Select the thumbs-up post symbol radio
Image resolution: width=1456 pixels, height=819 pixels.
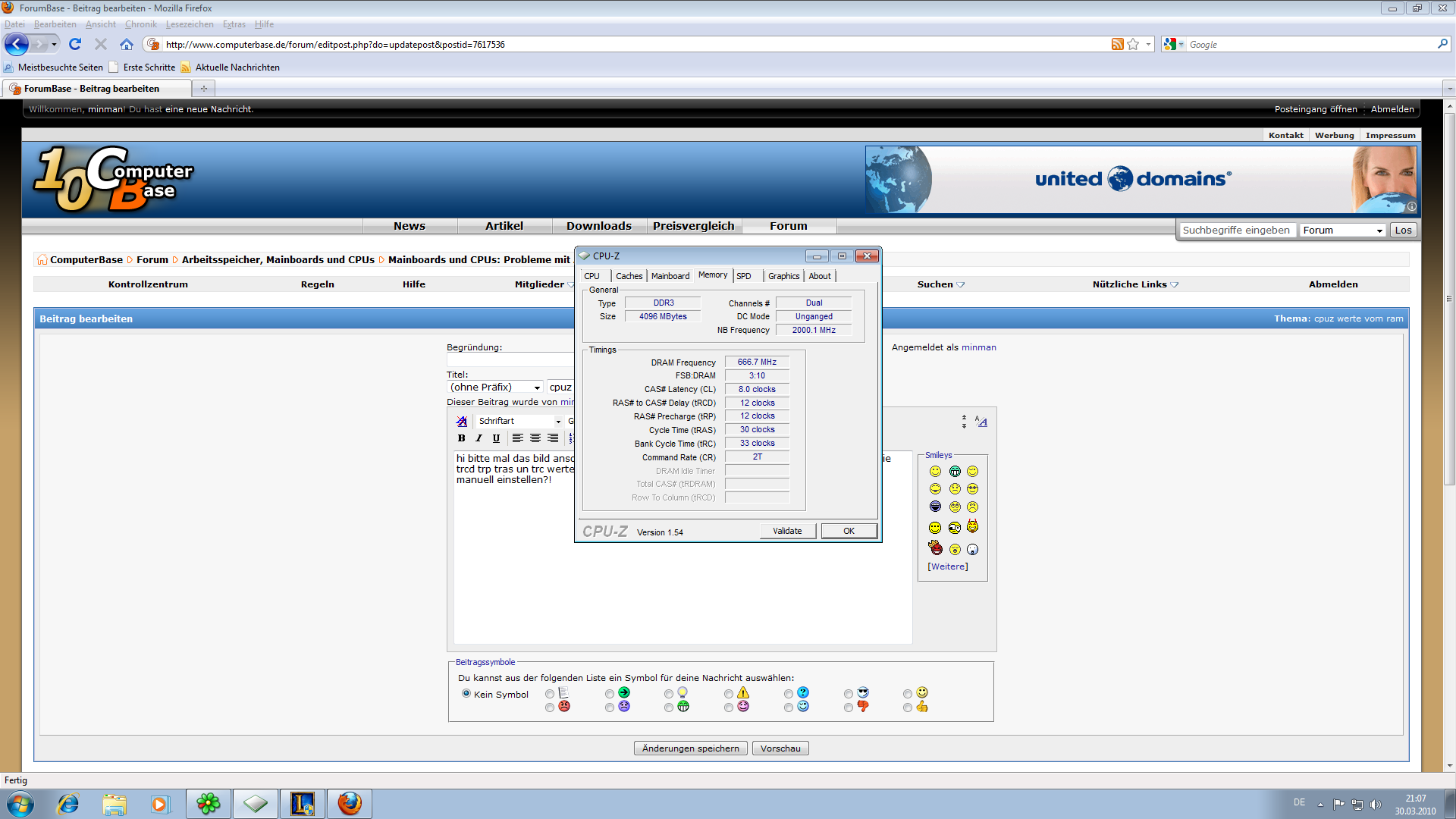pos(908,708)
